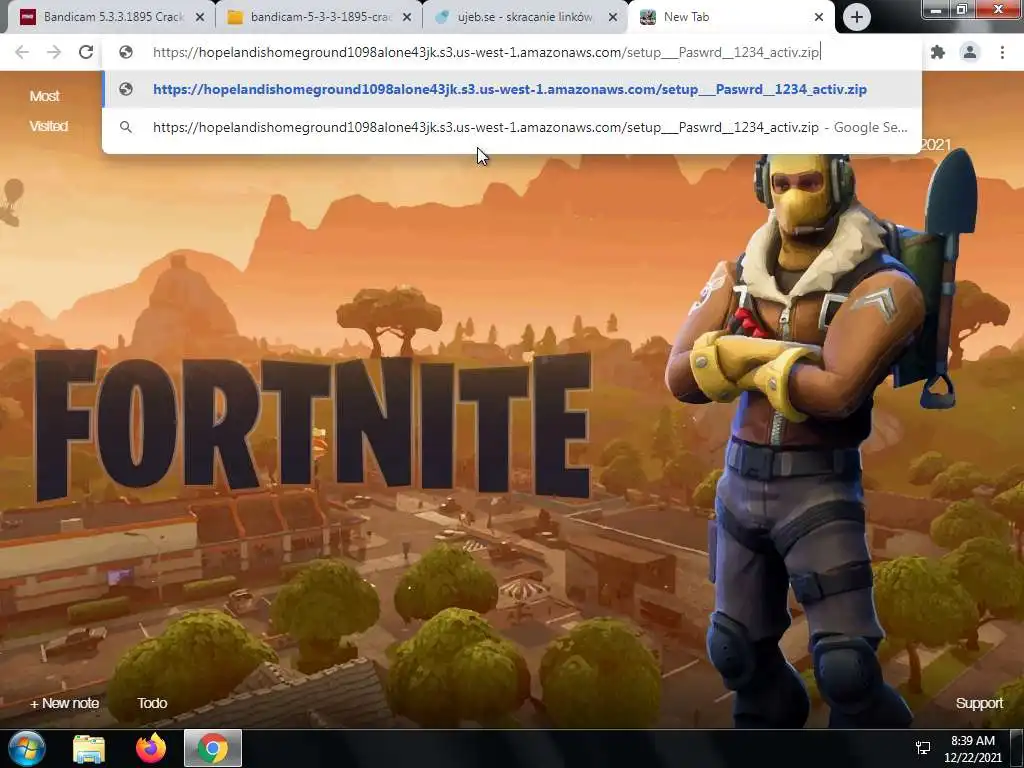Open Windows Explorer from the taskbar
This screenshot has height=768, width=1024.
click(x=89, y=748)
